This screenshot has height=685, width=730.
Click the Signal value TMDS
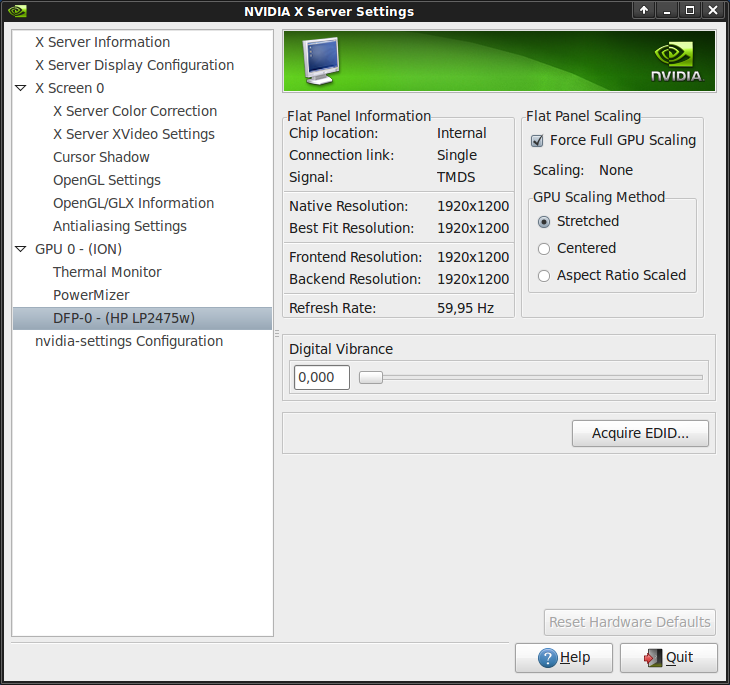[x=456, y=177]
